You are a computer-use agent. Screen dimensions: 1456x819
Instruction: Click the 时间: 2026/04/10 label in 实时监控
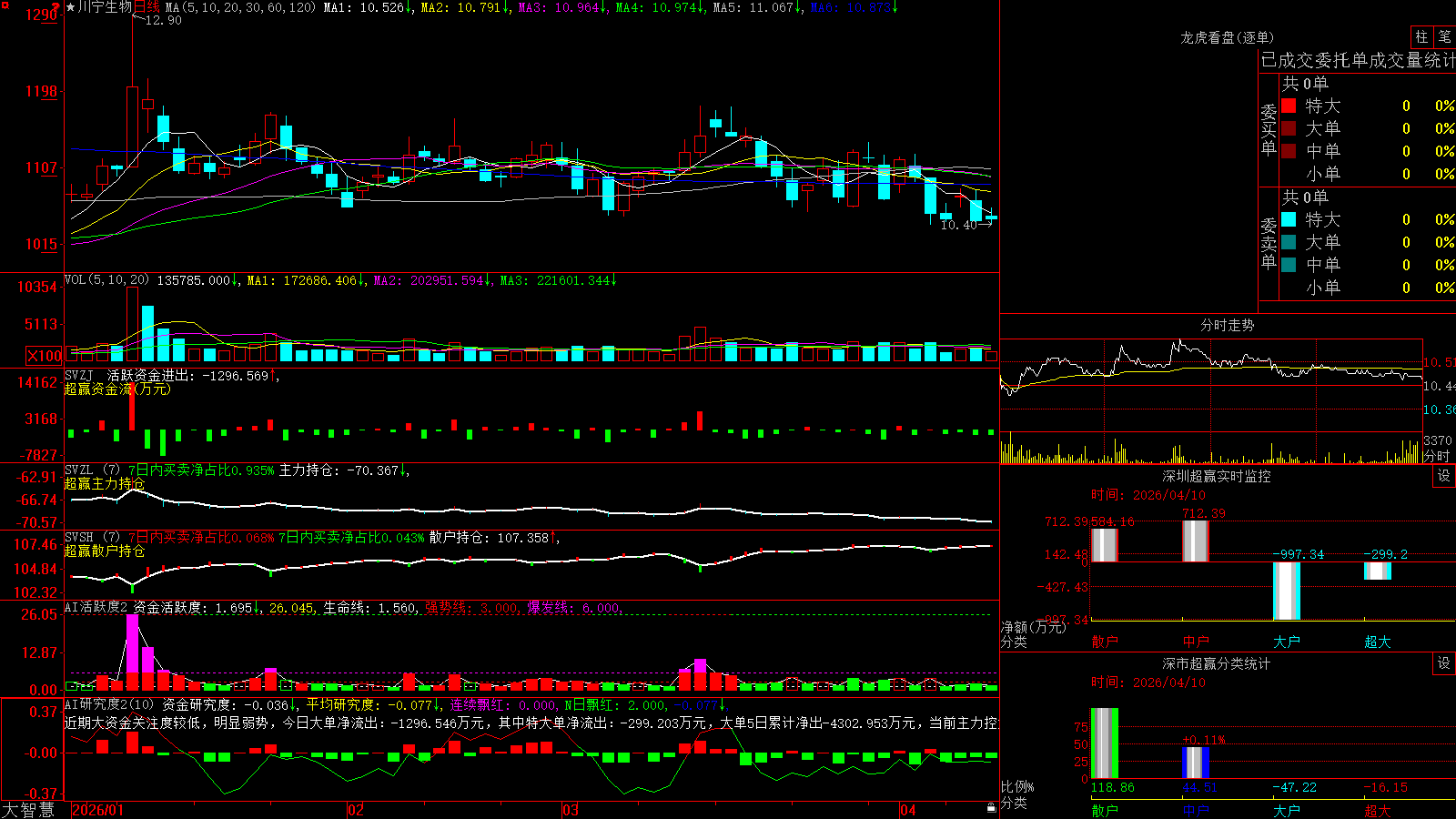1148,495
